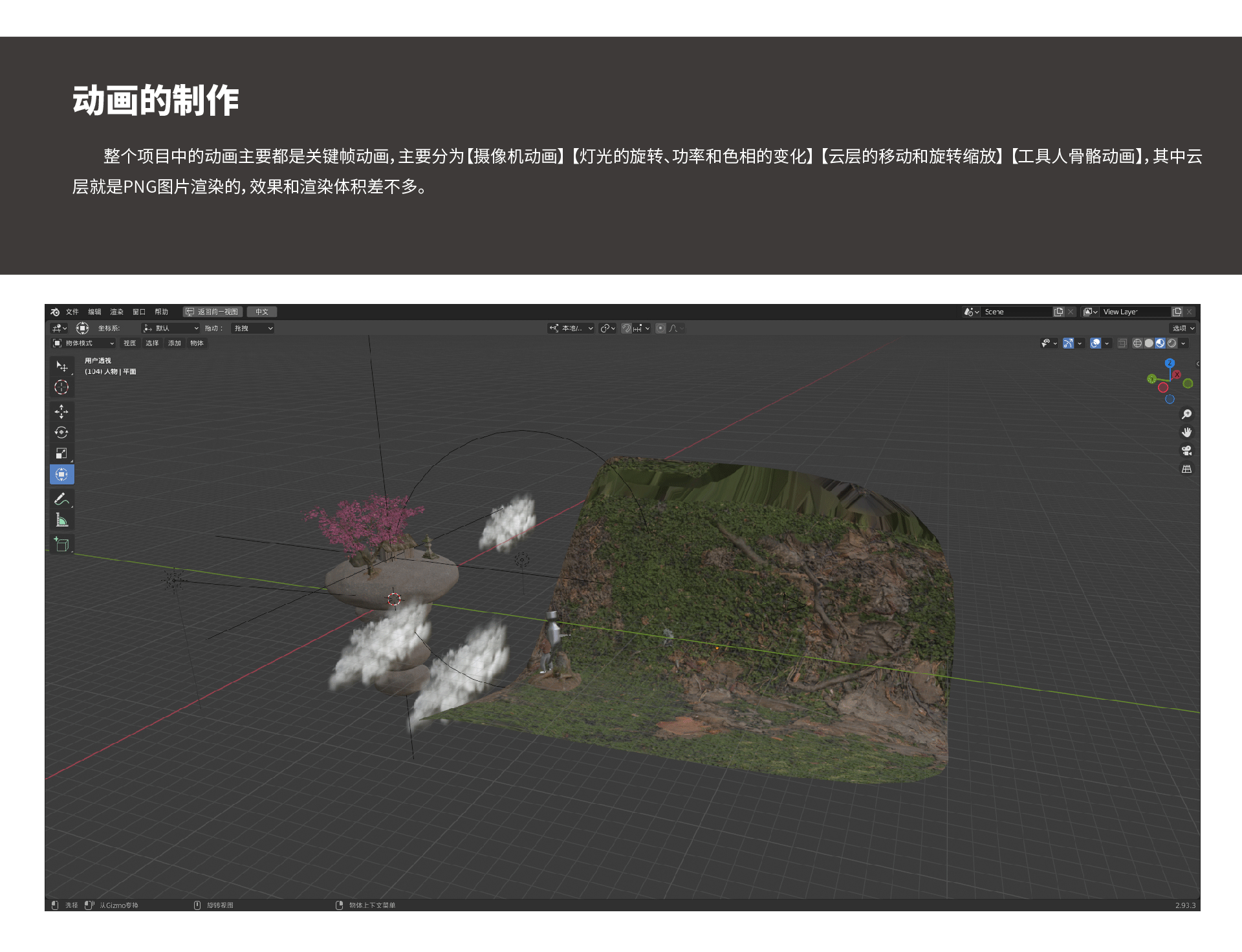Click the Blender logo icon

55,312
